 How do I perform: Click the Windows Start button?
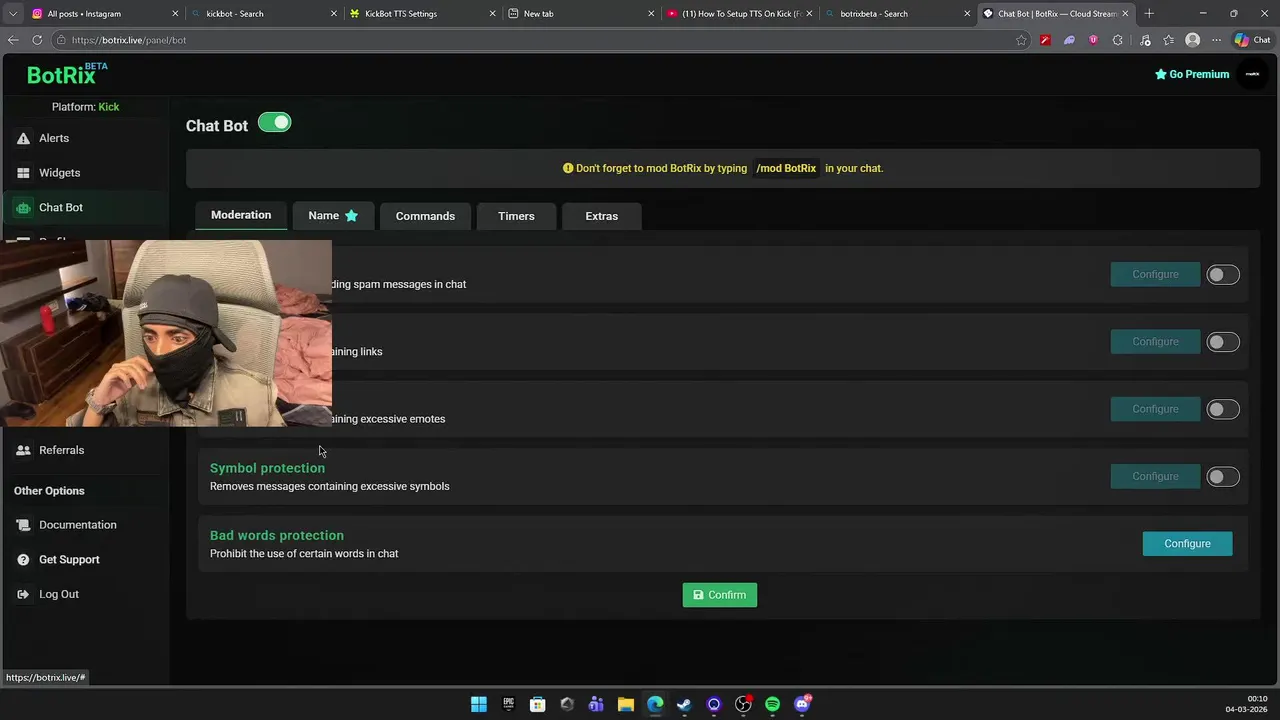click(x=479, y=704)
